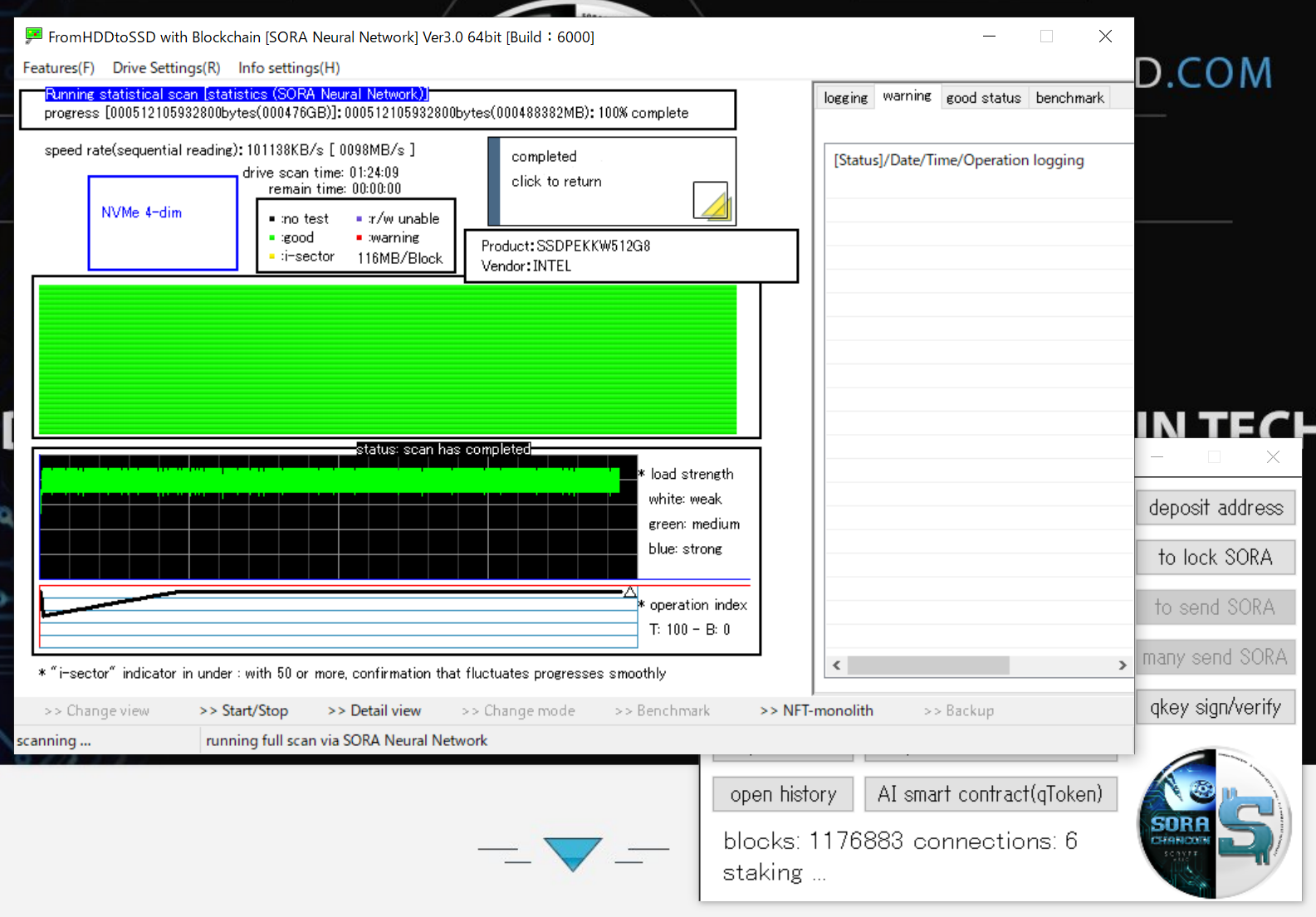
Task: Close the SORA wallet window
Action: tap(1273, 457)
